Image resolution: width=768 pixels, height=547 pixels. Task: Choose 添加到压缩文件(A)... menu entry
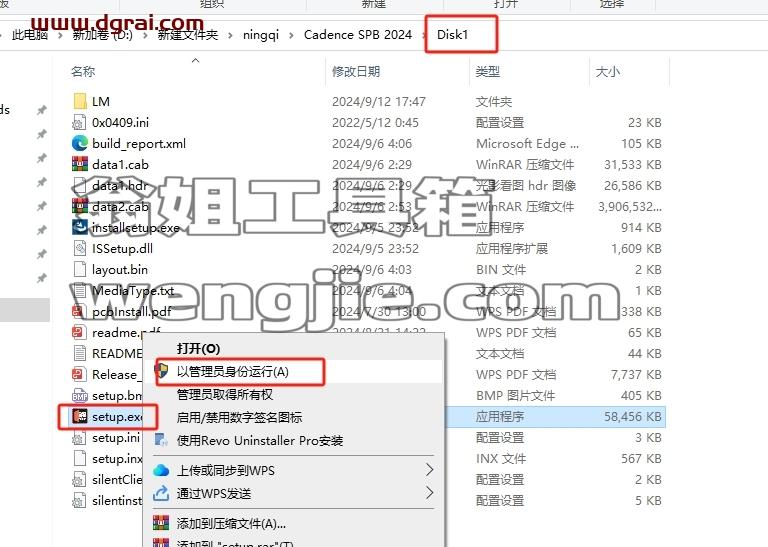click(x=231, y=523)
